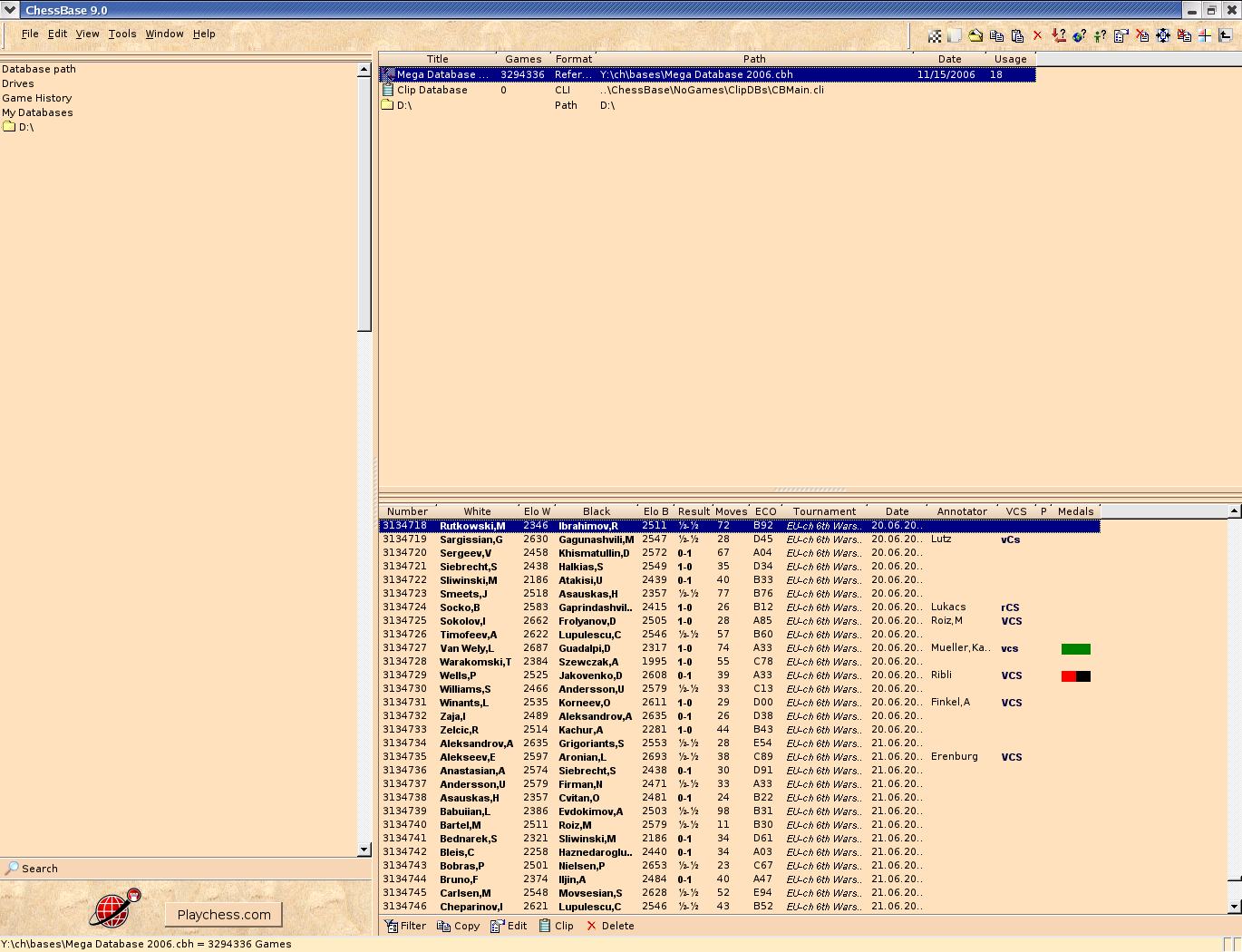The image size is (1242, 952).
Task: Click the open database folder icon
Action: [x=975, y=35]
